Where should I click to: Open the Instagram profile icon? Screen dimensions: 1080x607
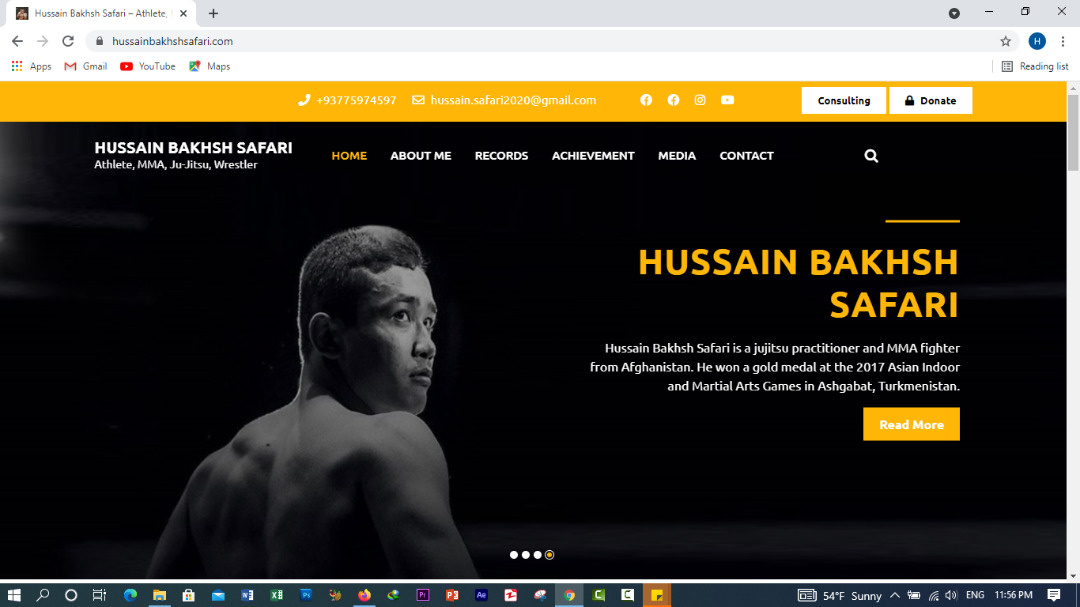[x=700, y=100]
